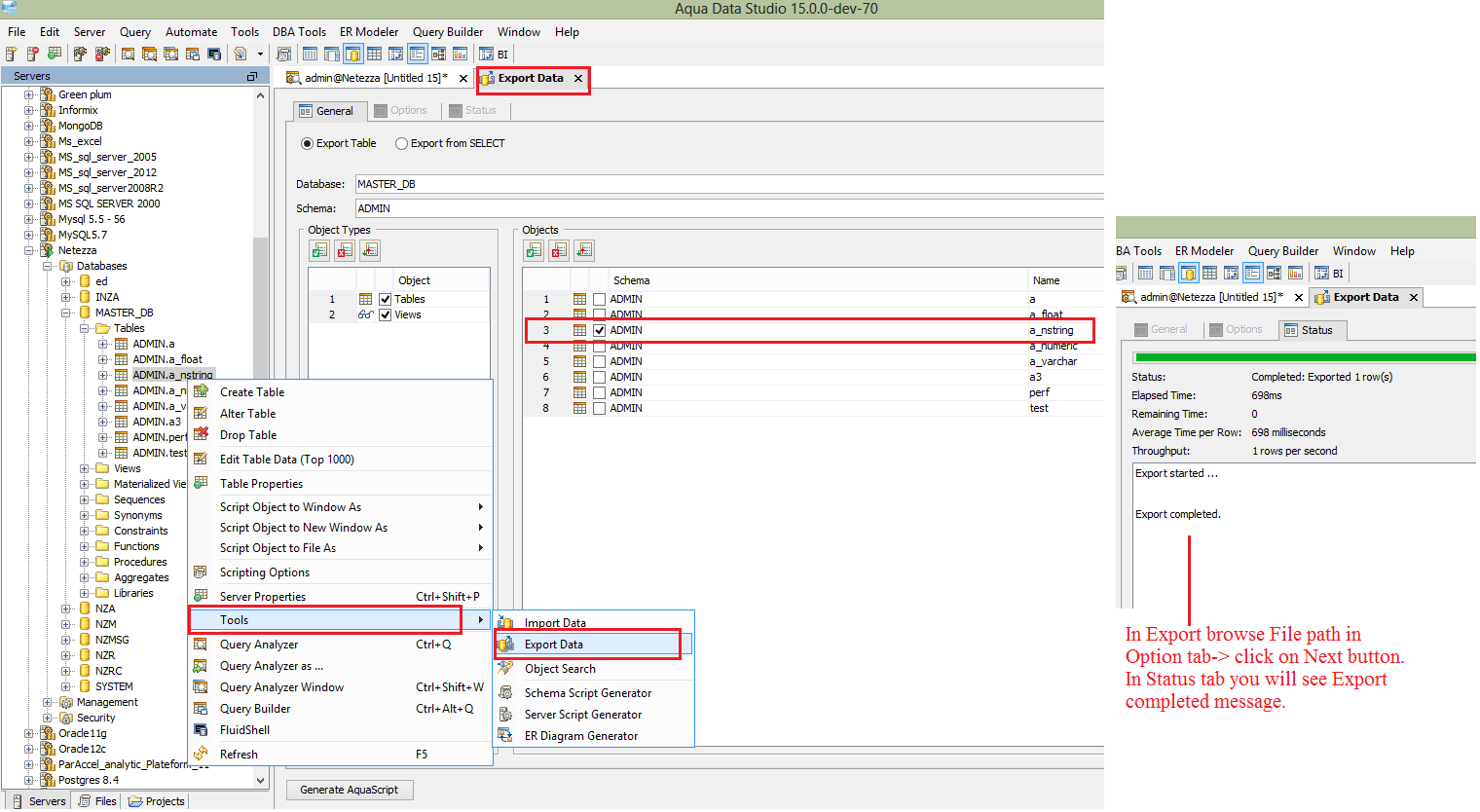Screen dimensions: 1480x812
Task: Click bar chart toolbar icon in main window
Action: [460, 54]
